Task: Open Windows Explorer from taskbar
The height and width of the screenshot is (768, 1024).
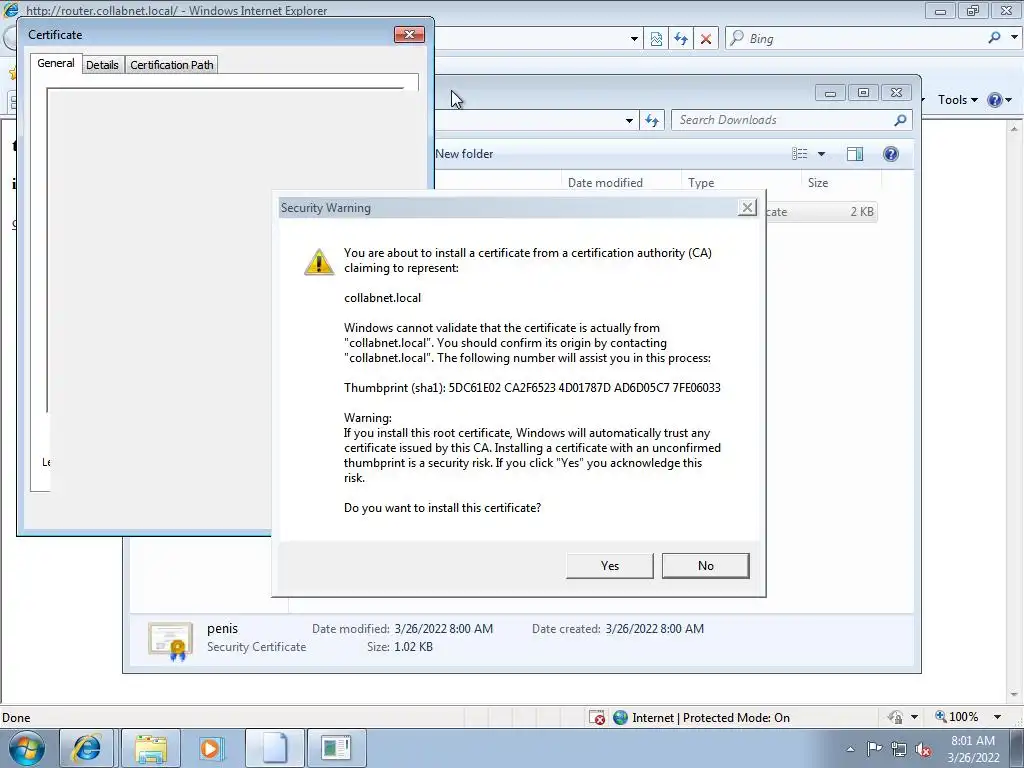Action: [151, 748]
